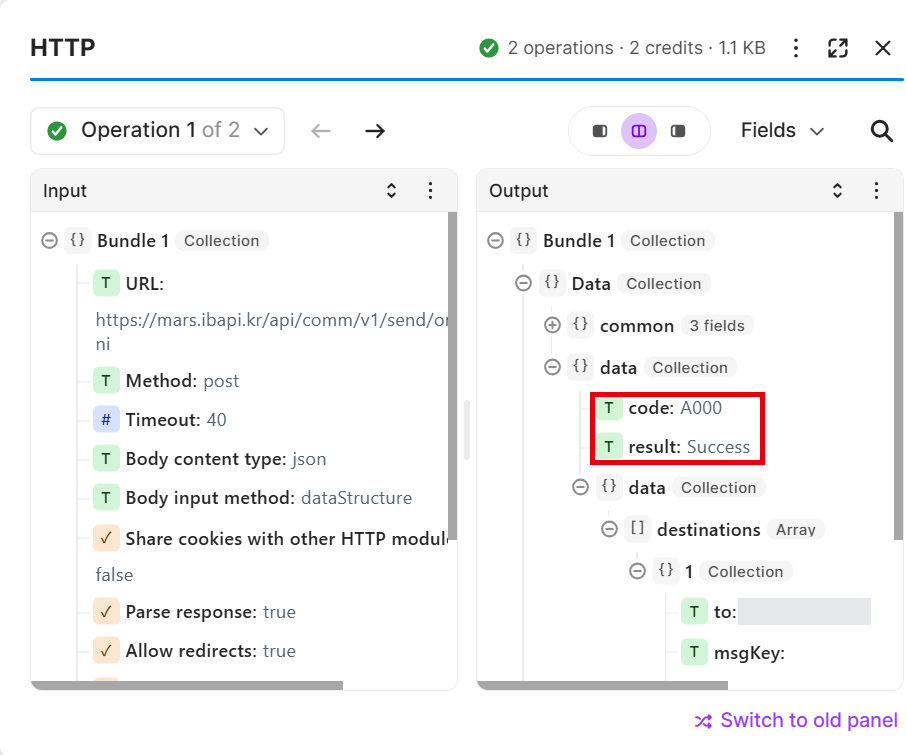Open the HTTP panel three-dot options menu
This screenshot has height=755, width=906.
coord(796,48)
